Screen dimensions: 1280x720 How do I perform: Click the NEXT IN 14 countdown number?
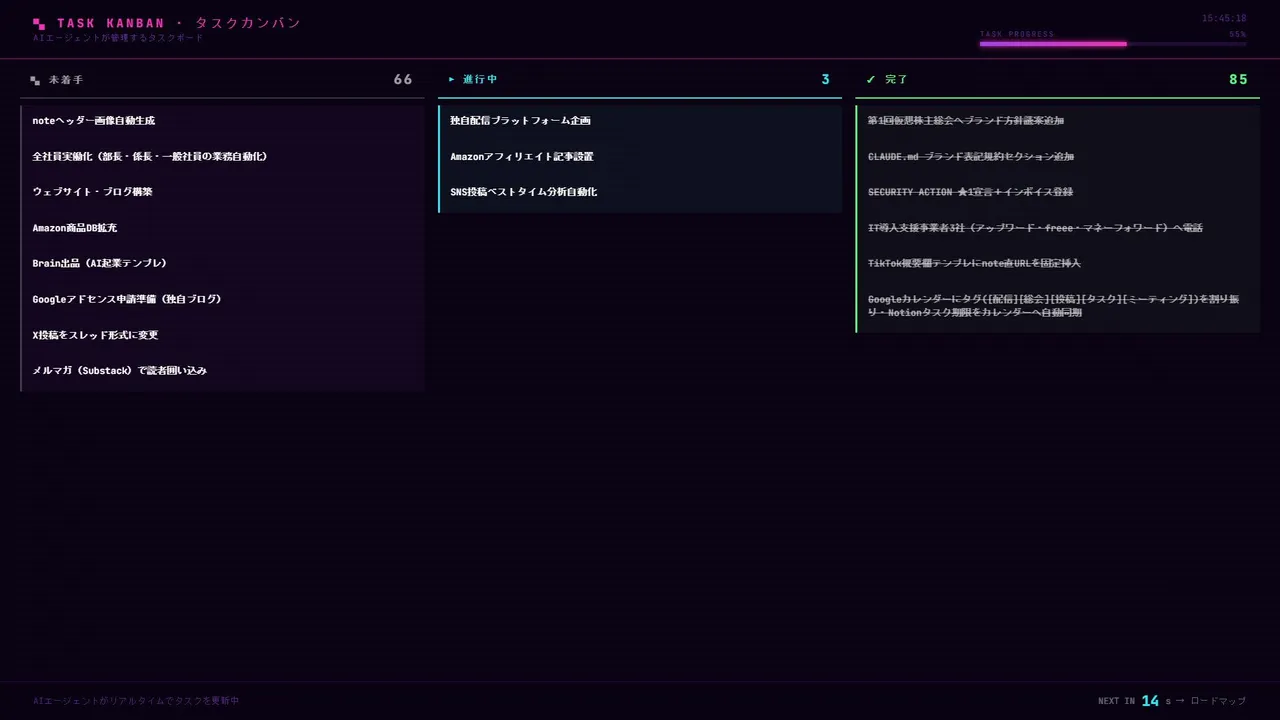pos(1151,701)
